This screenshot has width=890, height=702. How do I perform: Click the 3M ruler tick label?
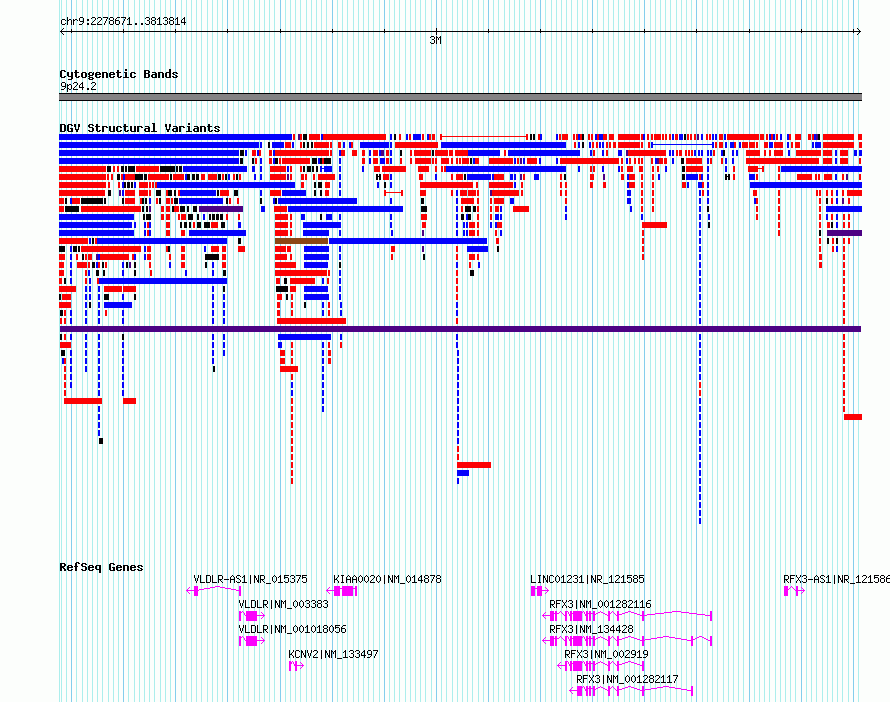pyautogui.click(x=435, y=40)
